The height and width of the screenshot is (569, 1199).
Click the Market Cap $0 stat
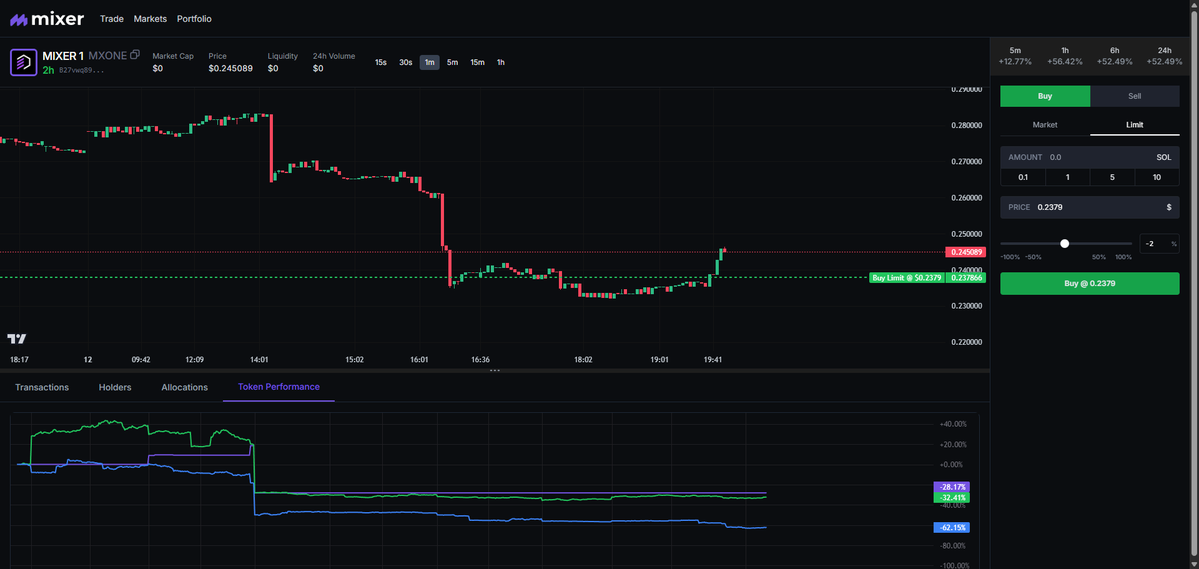pos(172,62)
